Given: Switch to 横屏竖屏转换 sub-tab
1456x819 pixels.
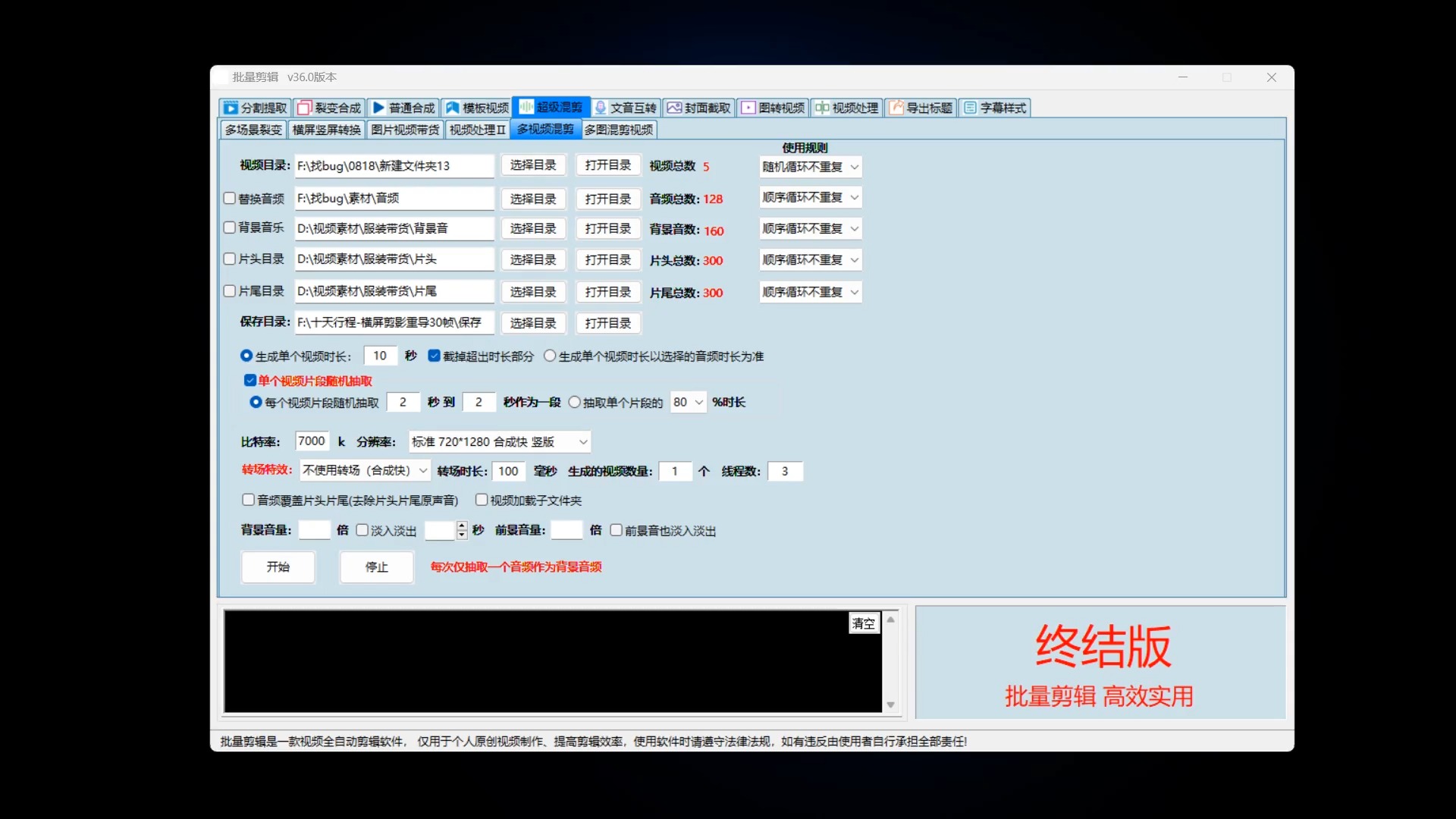Looking at the screenshot, I should pyautogui.click(x=327, y=130).
